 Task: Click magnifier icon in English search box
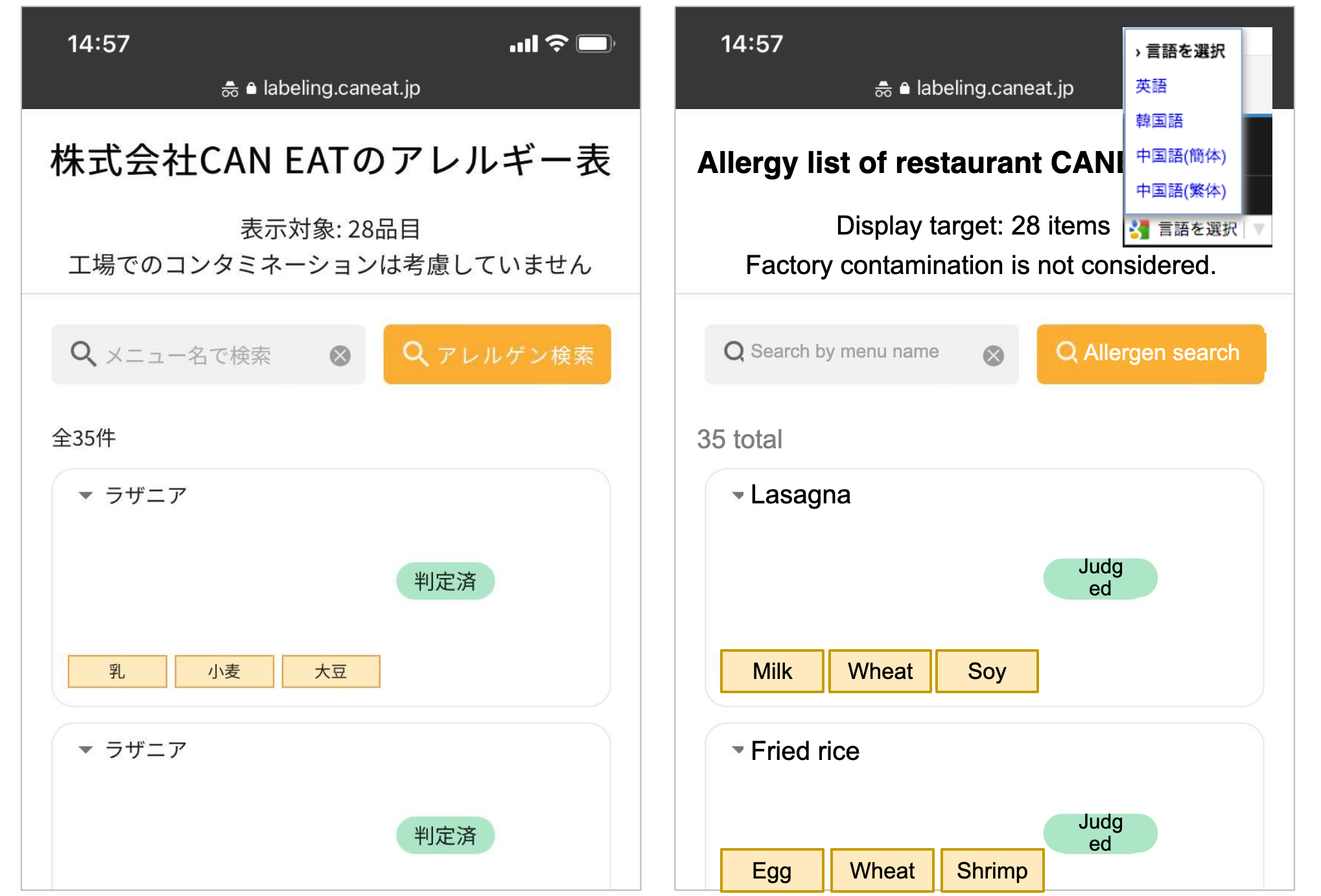coord(734,351)
